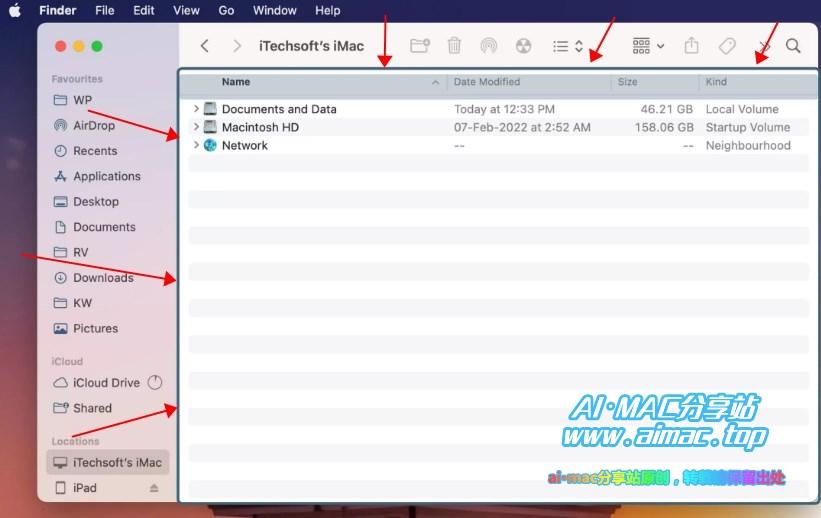This screenshot has width=821, height=518.
Task: Click window title iTechsoft's iMac
Action: tap(311, 46)
